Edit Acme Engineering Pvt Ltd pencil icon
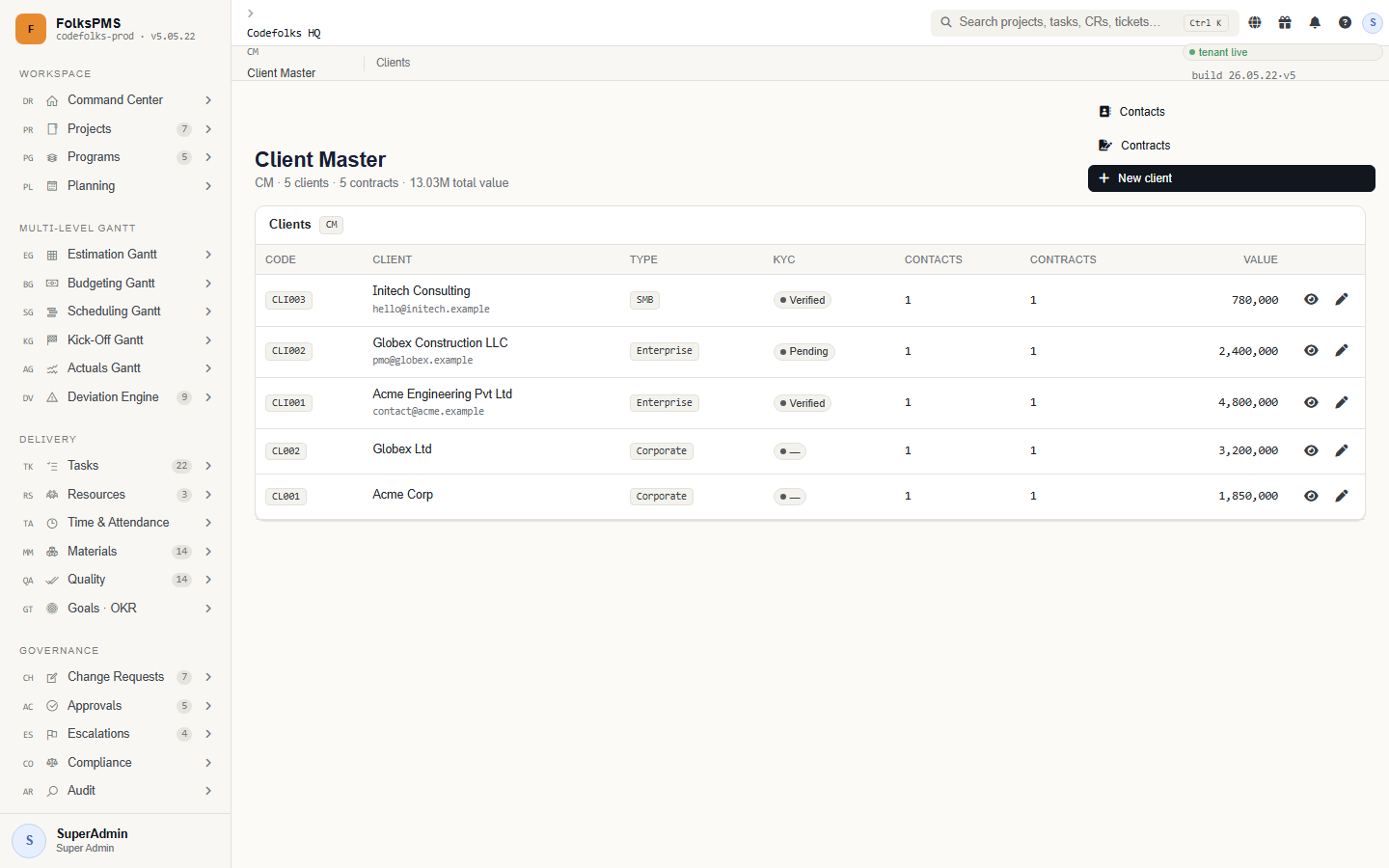Screen dimensions: 1389x868 click(1342, 403)
